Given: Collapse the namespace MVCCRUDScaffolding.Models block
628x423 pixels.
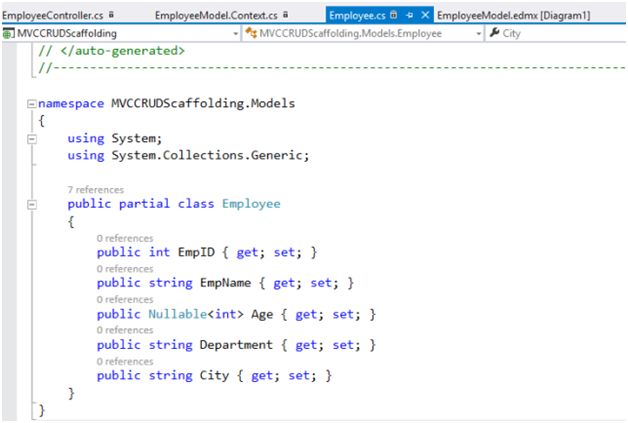Looking at the screenshot, I should pyautogui.click(x=32, y=104).
